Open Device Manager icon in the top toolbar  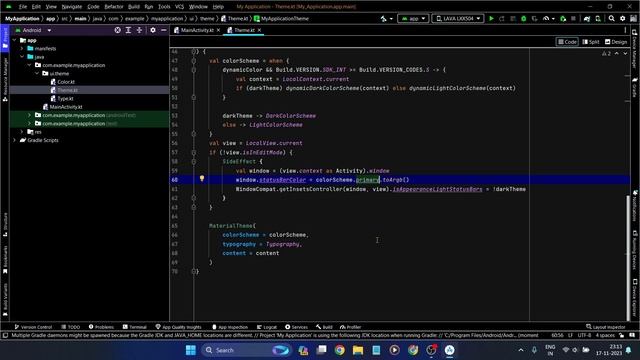point(598,19)
